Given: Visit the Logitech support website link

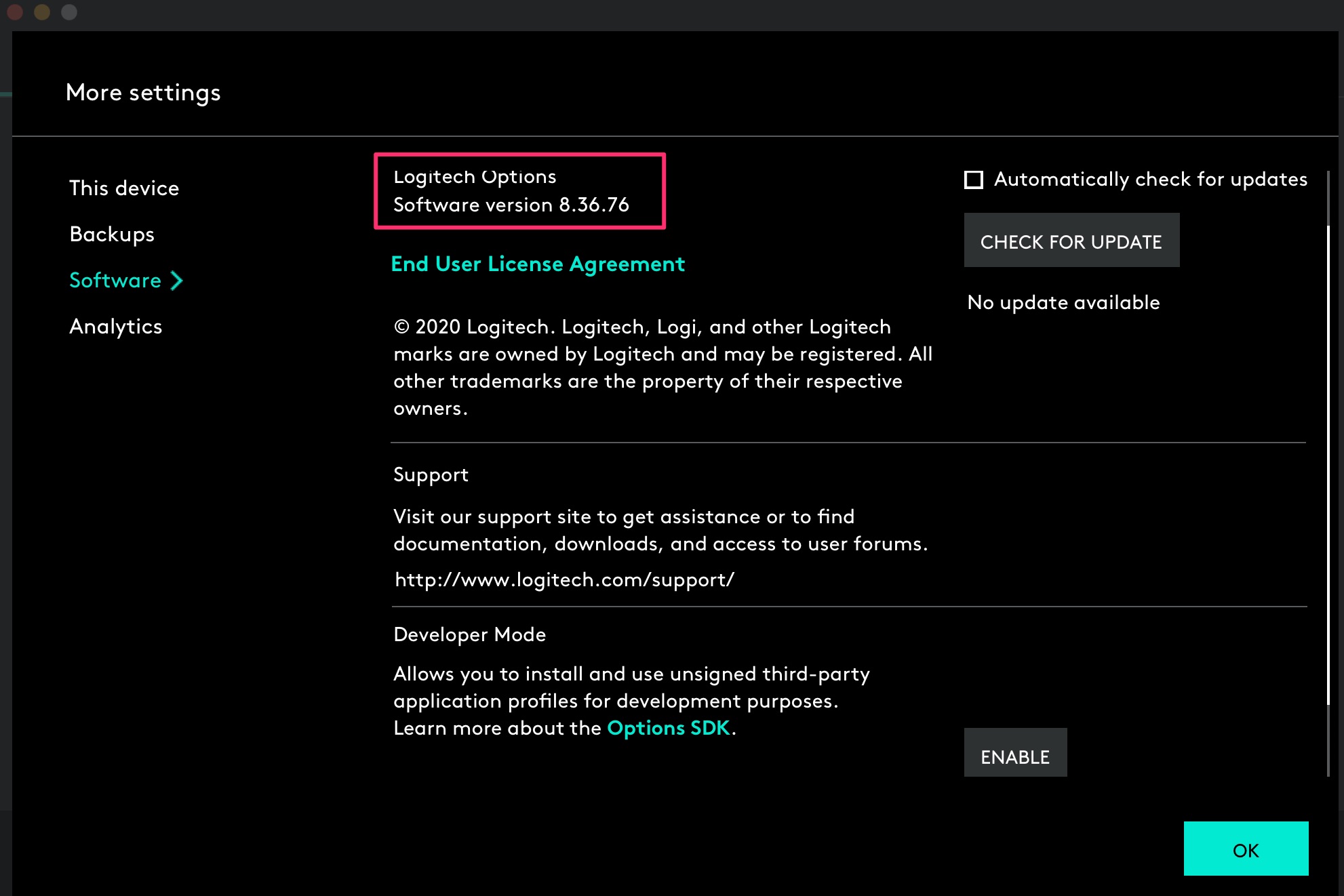Looking at the screenshot, I should 564,579.
